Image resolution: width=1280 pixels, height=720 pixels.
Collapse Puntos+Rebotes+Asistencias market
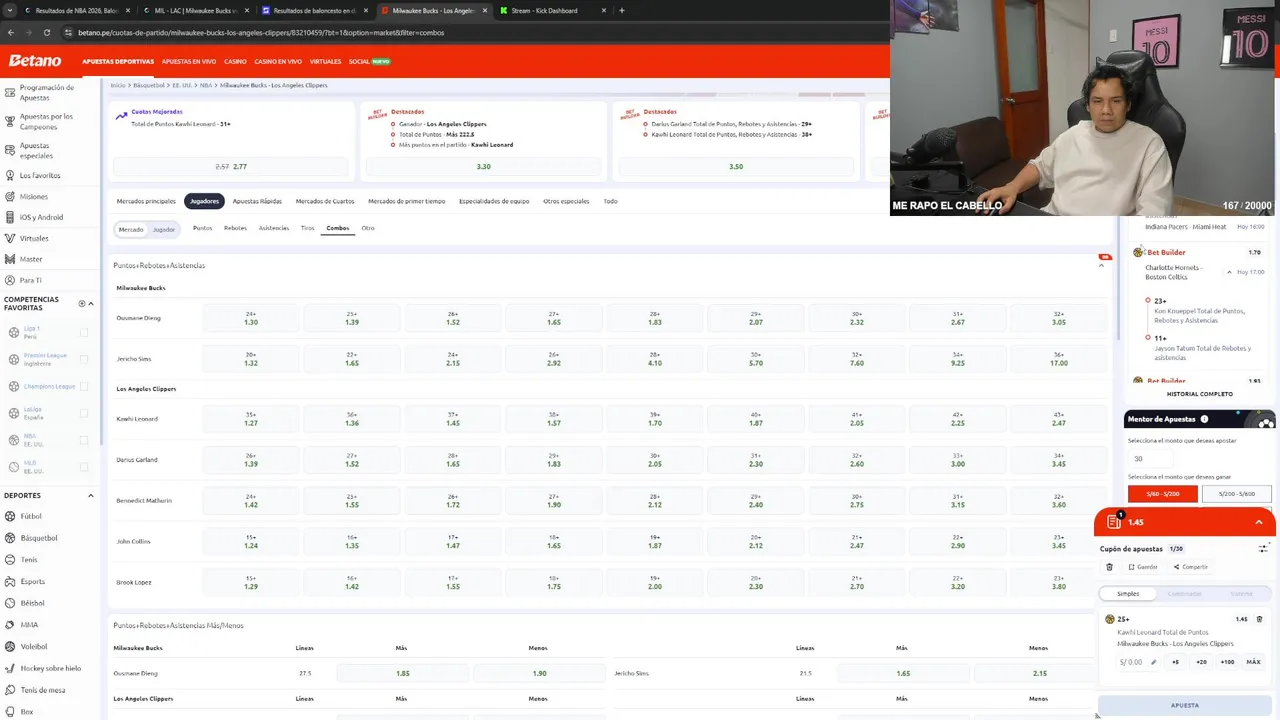pyautogui.click(x=1102, y=265)
